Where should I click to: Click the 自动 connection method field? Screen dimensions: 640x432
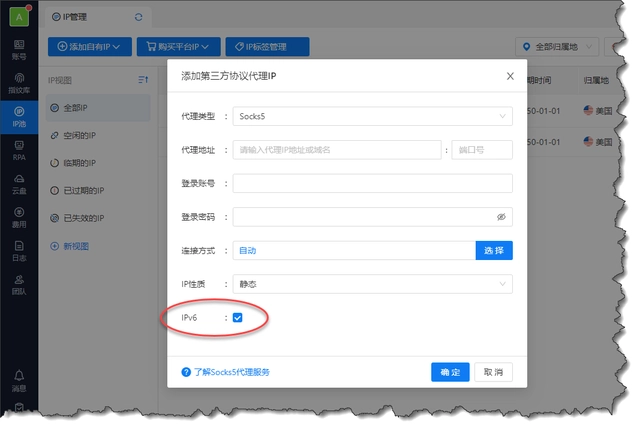click(x=354, y=250)
